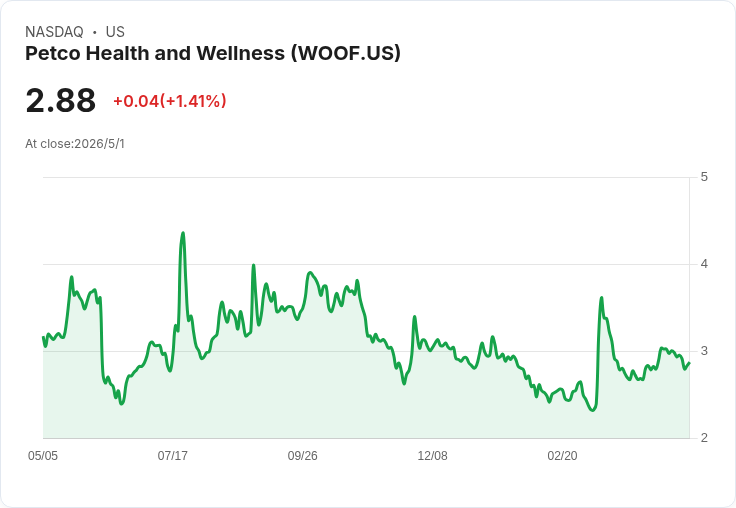Image resolution: width=736 pixels, height=508 pixels.
Task: Open the Petco Health and Wellness (WOOF.US) title
Action: pos(213,53)
